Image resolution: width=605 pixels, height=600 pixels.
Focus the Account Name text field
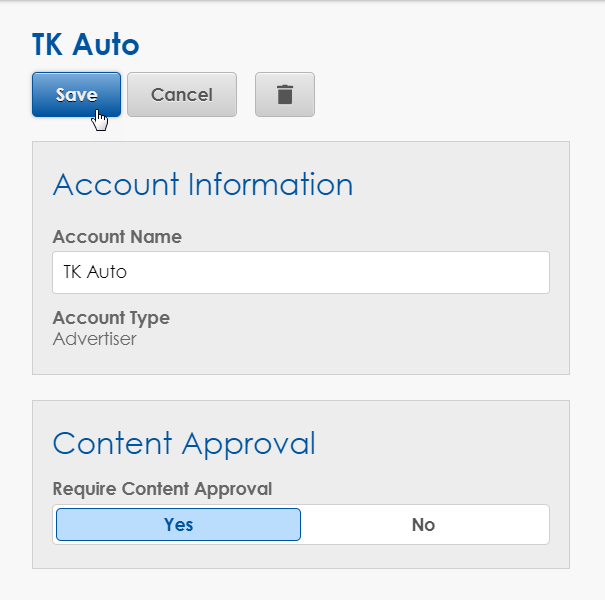pos(300,272)
